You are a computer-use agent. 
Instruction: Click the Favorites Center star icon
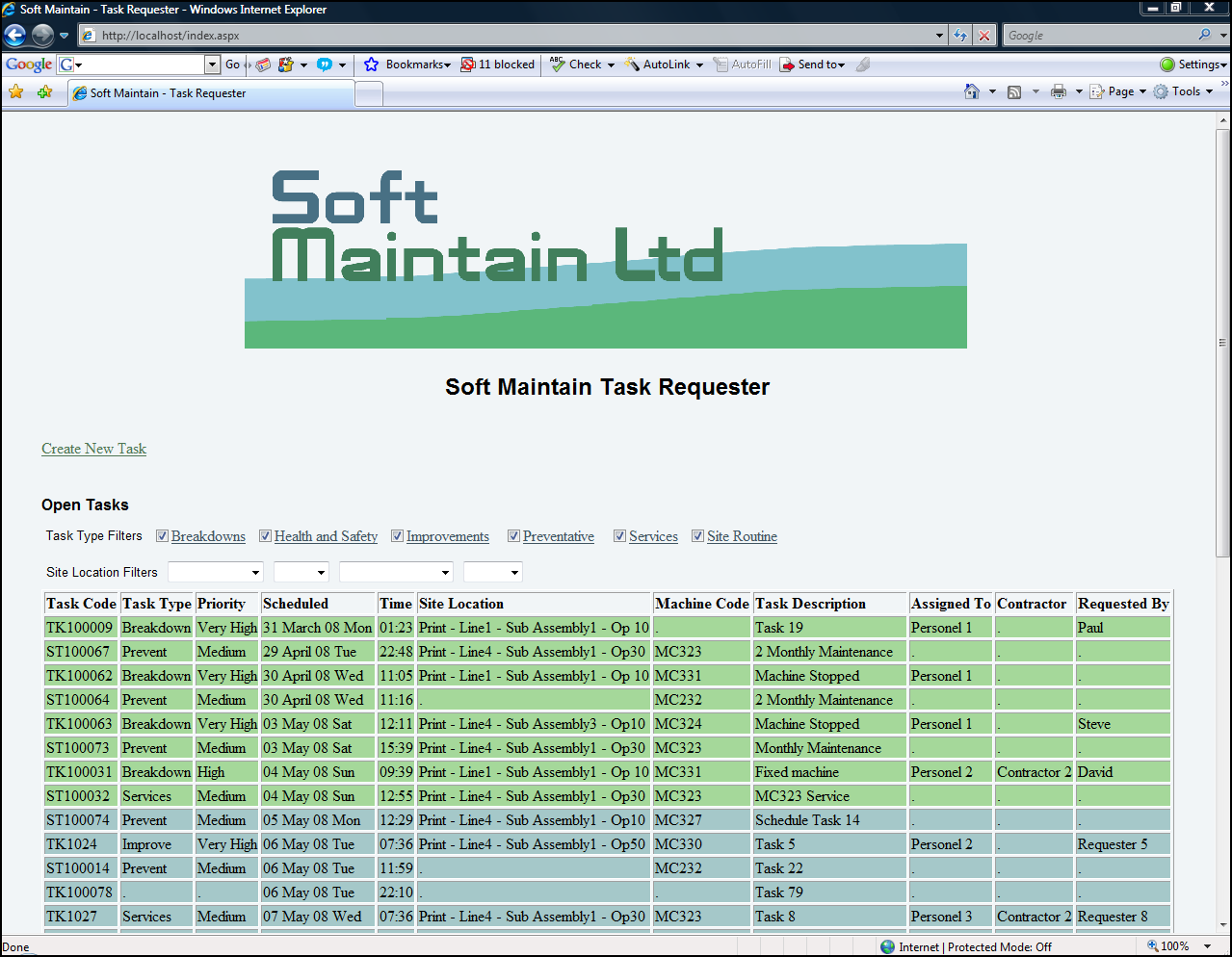click(16, 92)
